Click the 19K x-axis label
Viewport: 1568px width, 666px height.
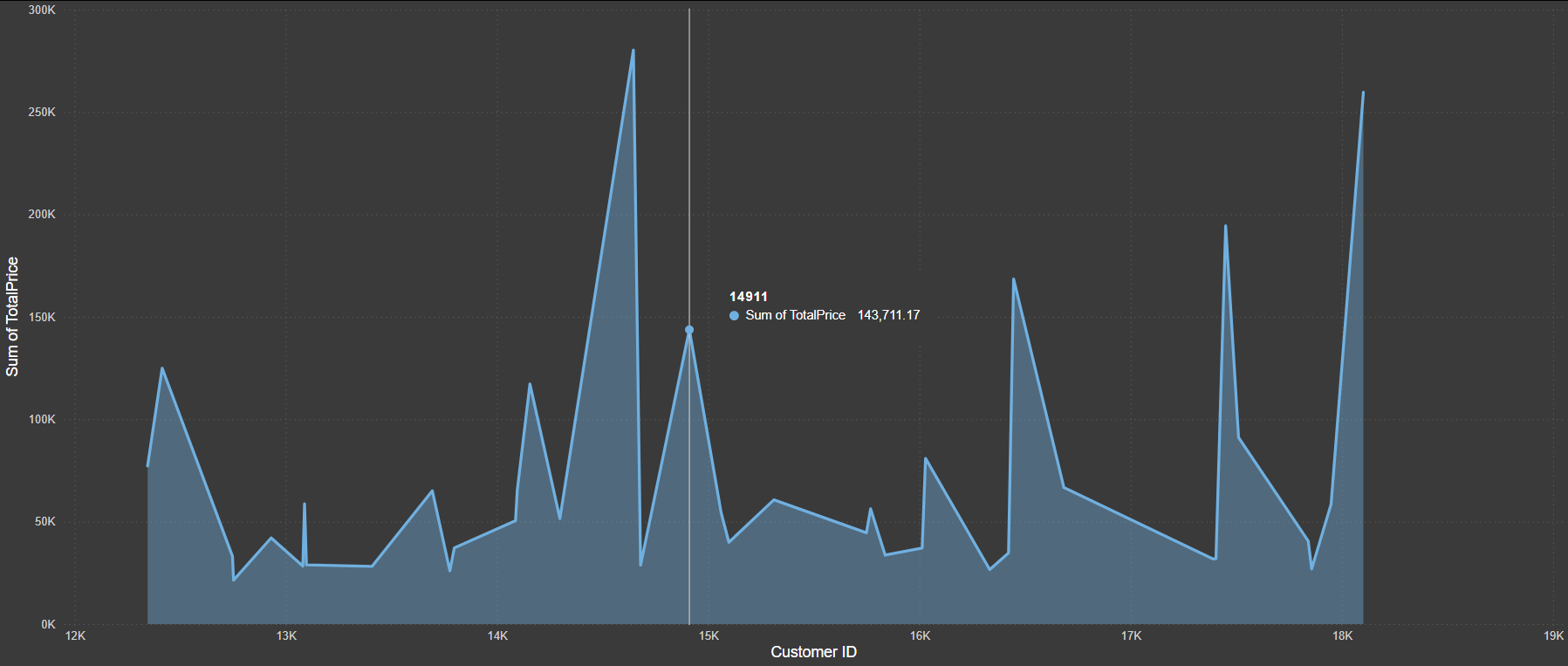tap(1553, 636)
